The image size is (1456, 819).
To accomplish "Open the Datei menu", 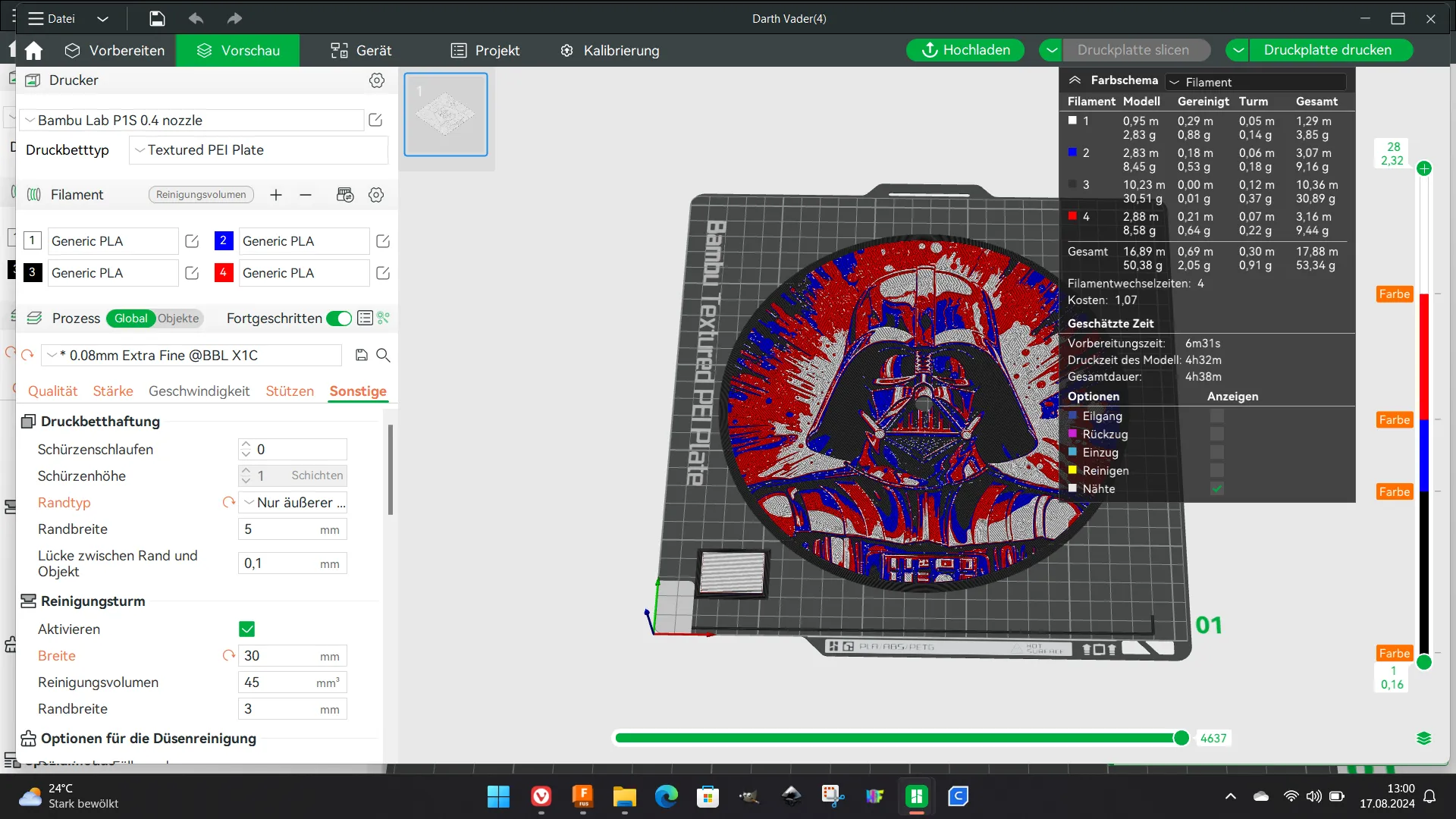I will (x=52, y=18).
